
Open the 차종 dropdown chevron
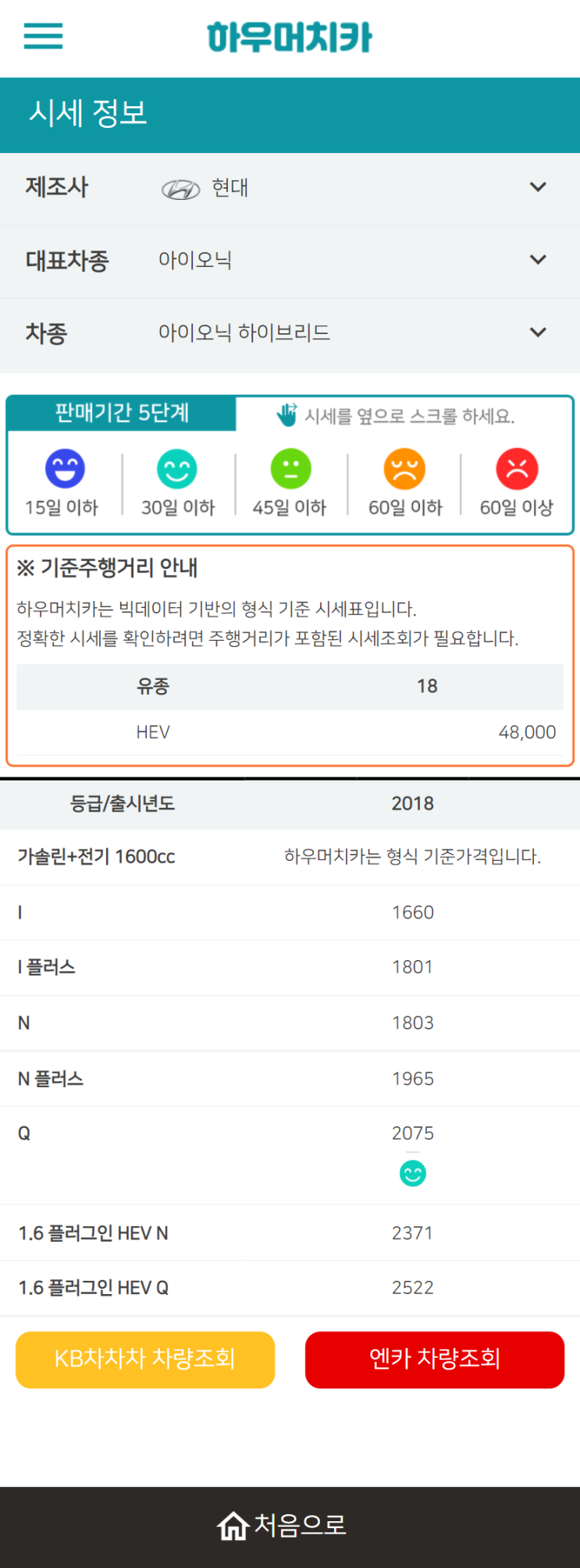coord(538,332)
